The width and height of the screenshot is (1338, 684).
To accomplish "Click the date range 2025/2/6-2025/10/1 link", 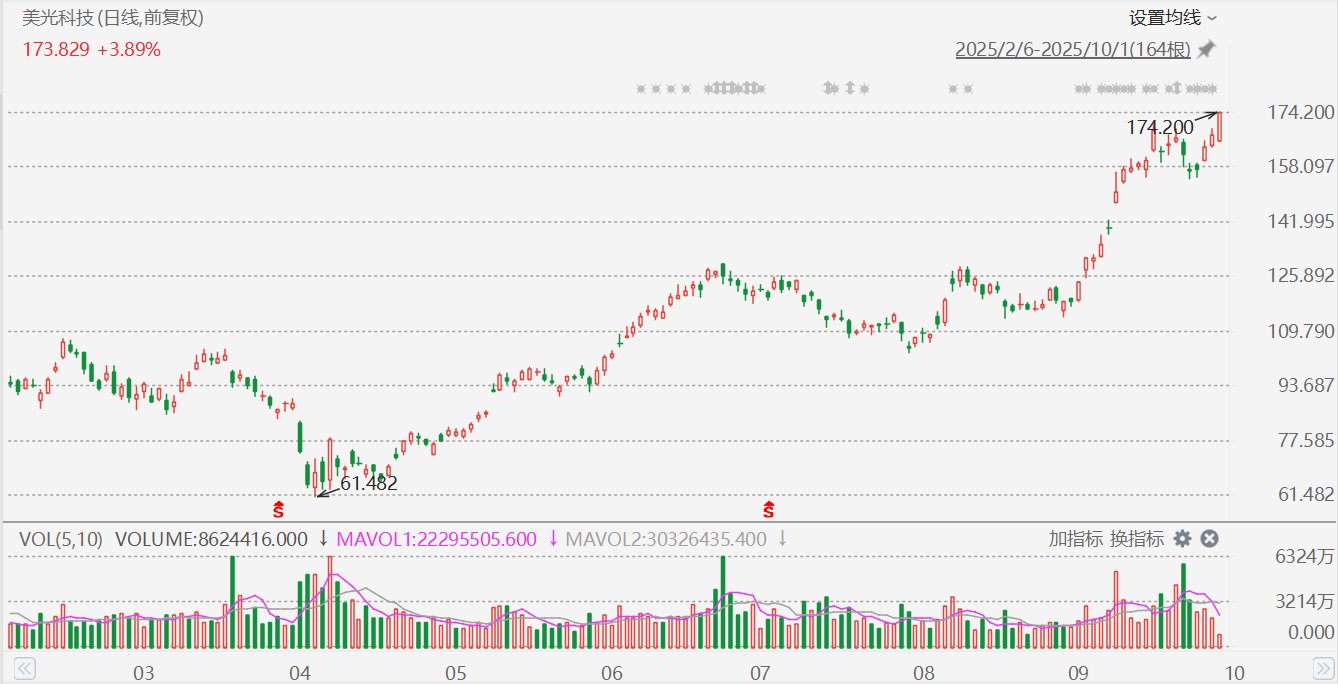I will tap(1073, 49).
